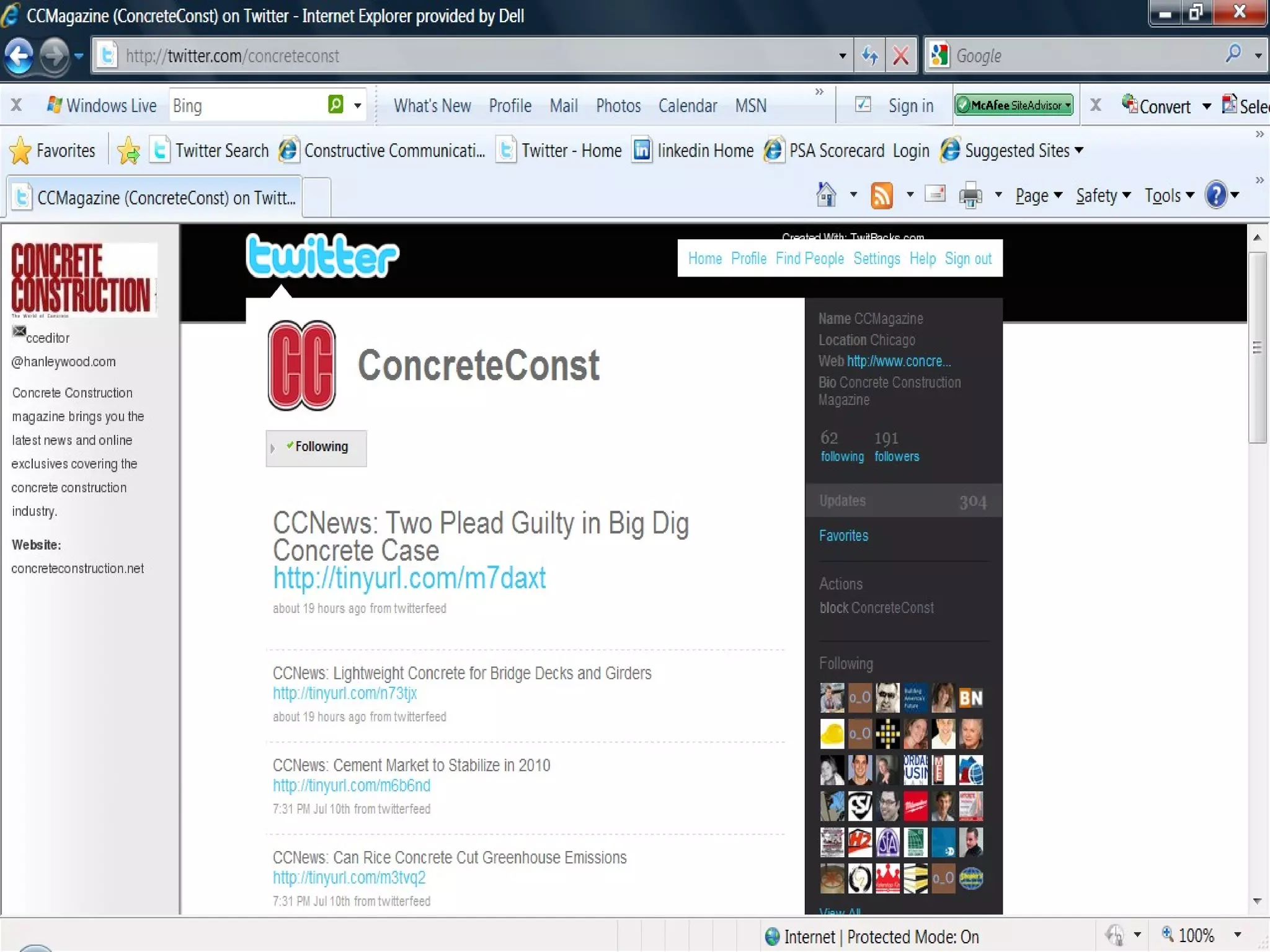Expand the Suggested Sites dropdown
1270x952 pixels.
(1079, 151)
